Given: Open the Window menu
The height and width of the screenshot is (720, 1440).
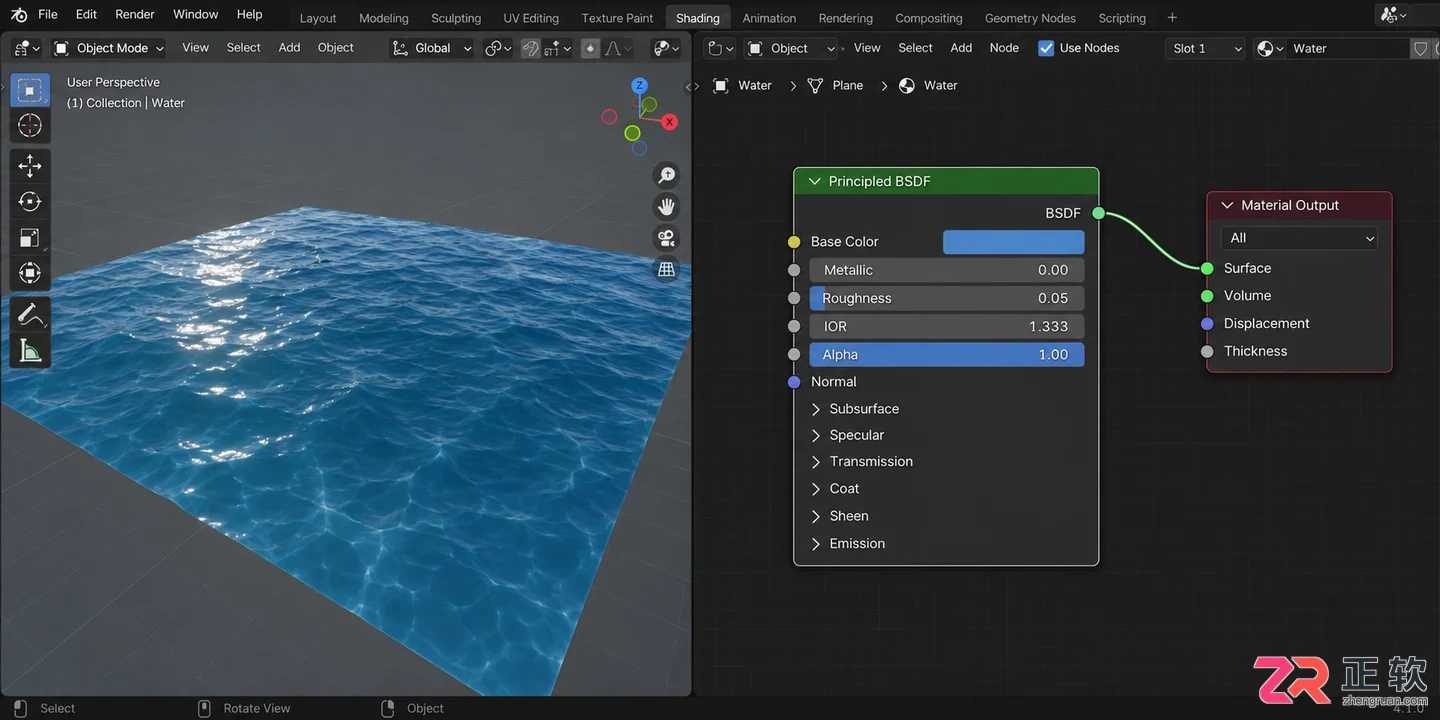Looking at the screenshot, I should pyautogui.click(x=196, y=14).
